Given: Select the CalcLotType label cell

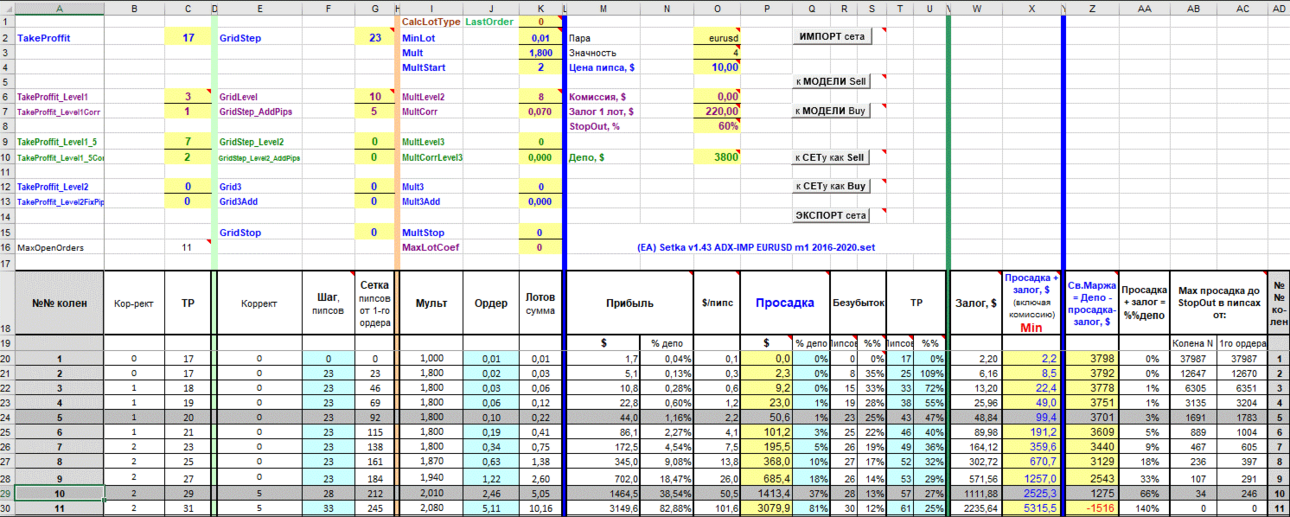Looking at the screenshot, I should 431,21.
